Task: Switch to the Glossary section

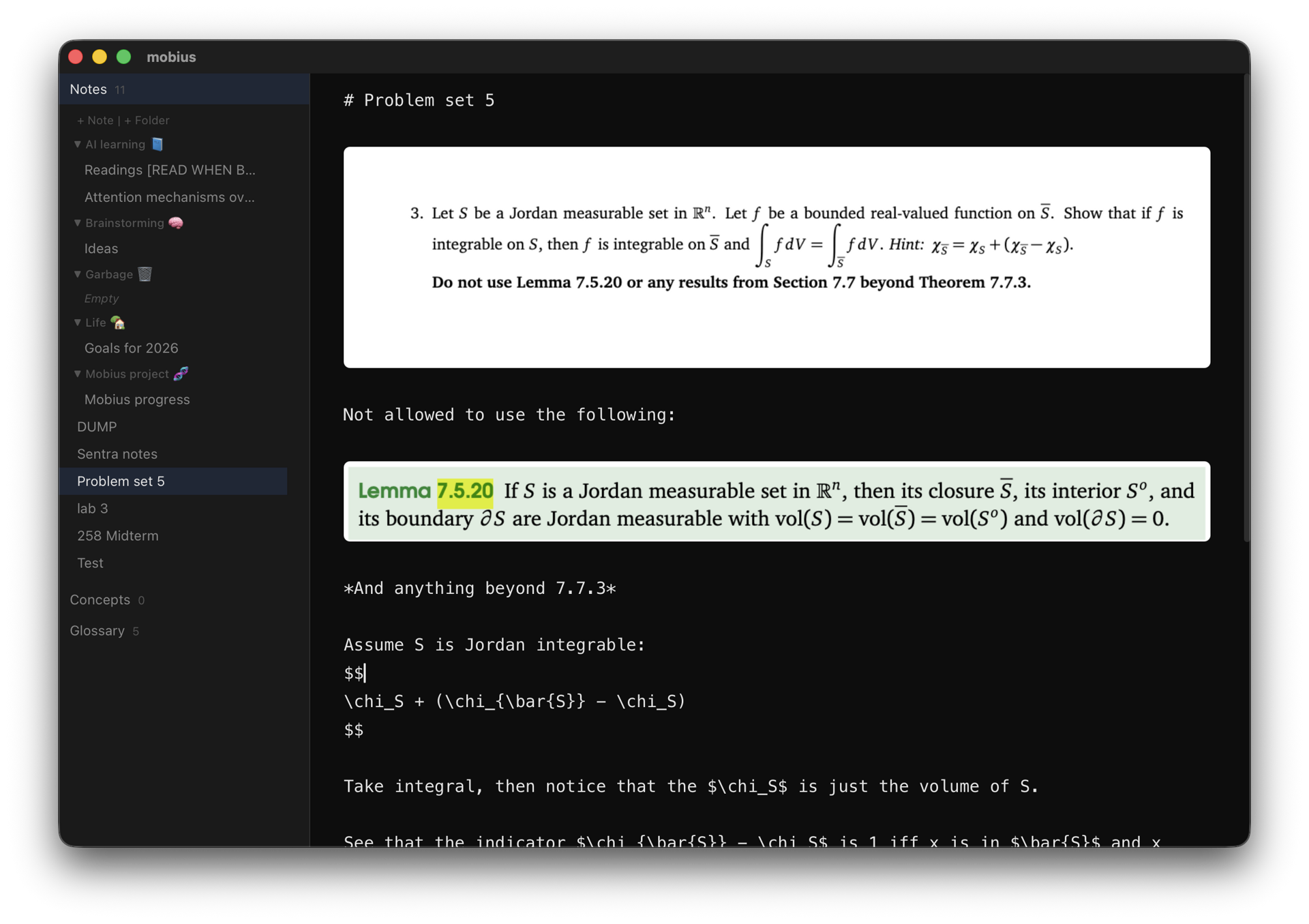Action: pos(96,630)
